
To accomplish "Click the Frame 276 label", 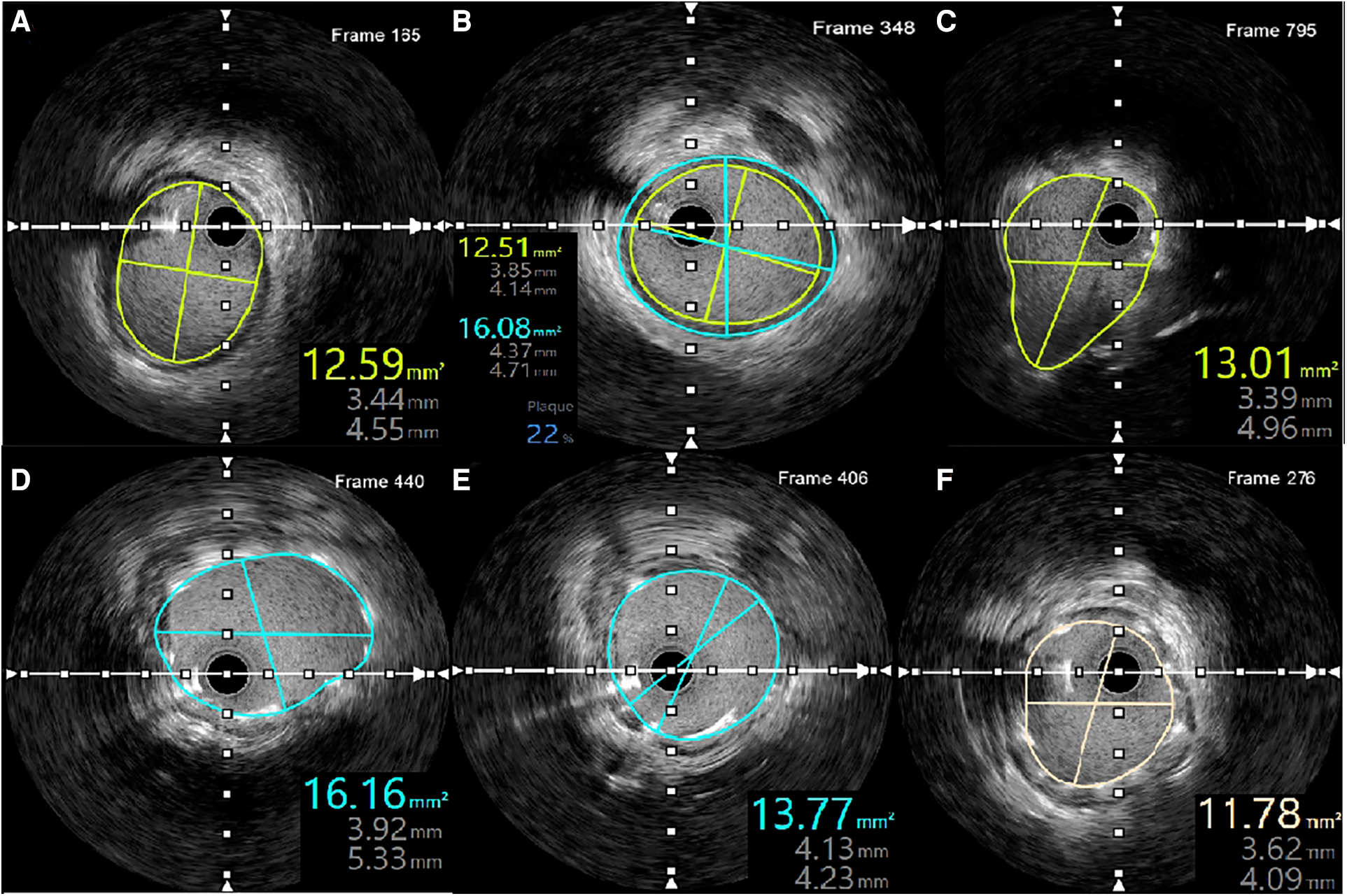I will [x=1271, y=478].
